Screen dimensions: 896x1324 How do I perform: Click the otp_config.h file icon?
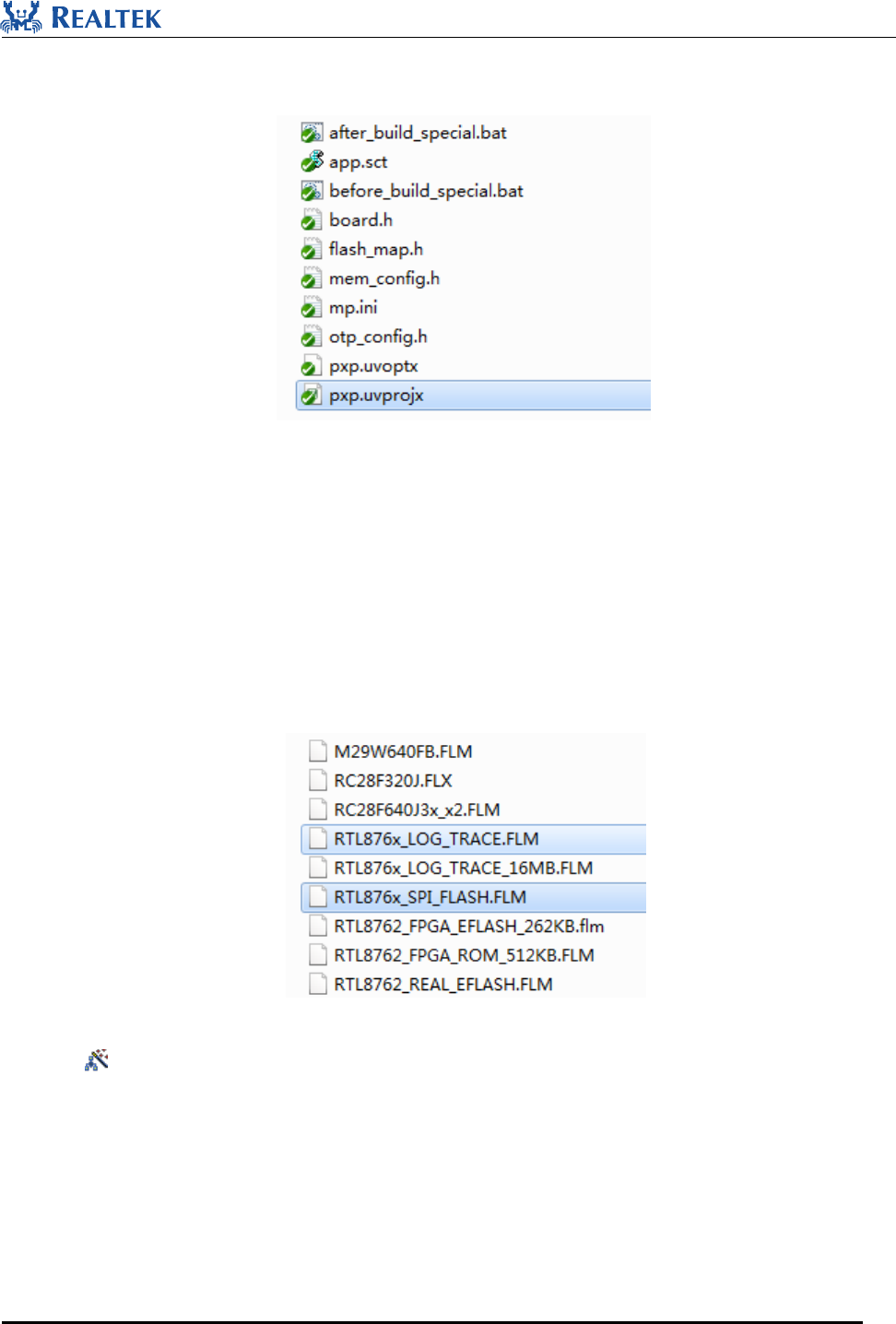[312, 337]
